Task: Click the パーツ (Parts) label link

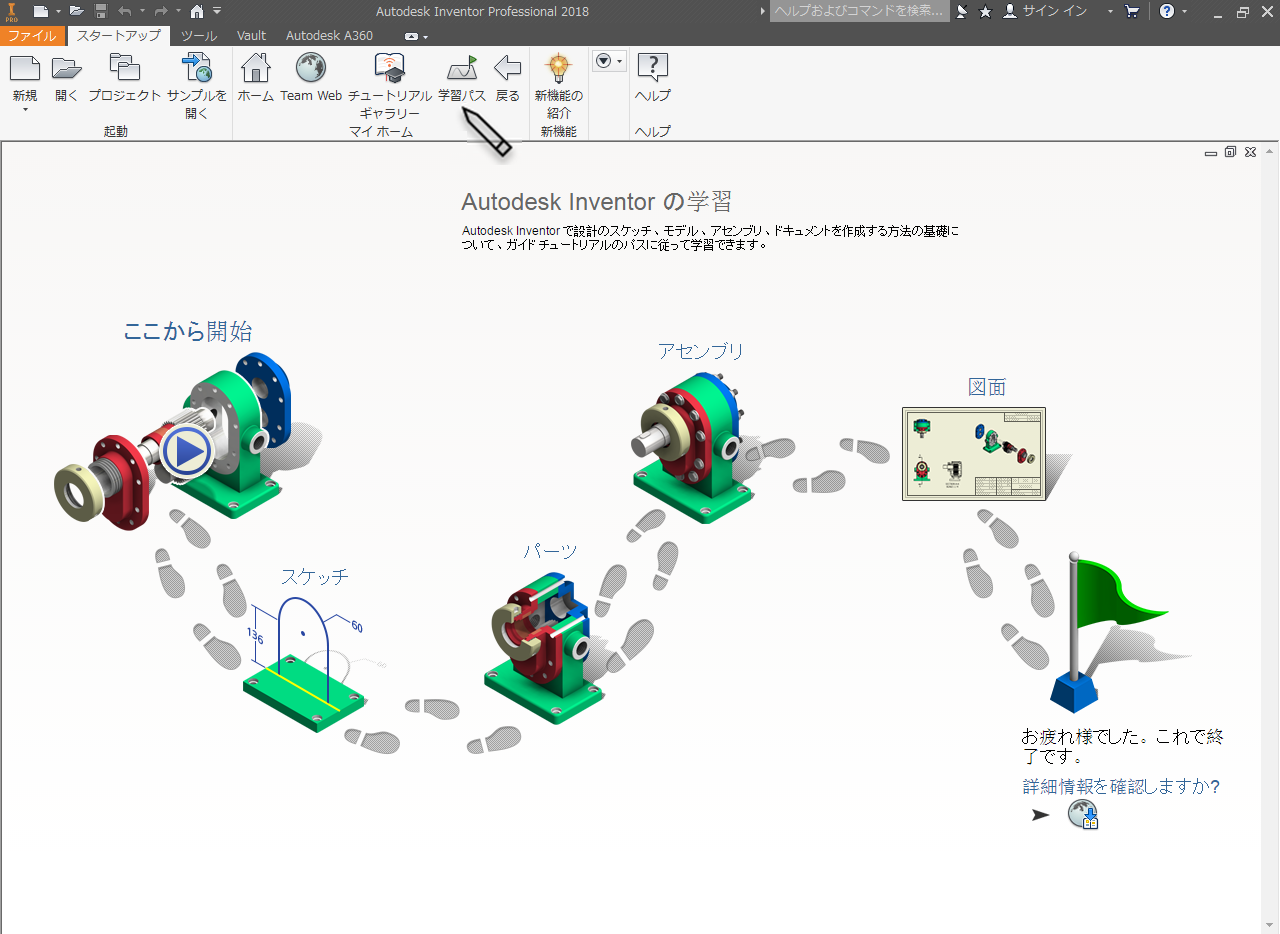Action: point(550,551)
